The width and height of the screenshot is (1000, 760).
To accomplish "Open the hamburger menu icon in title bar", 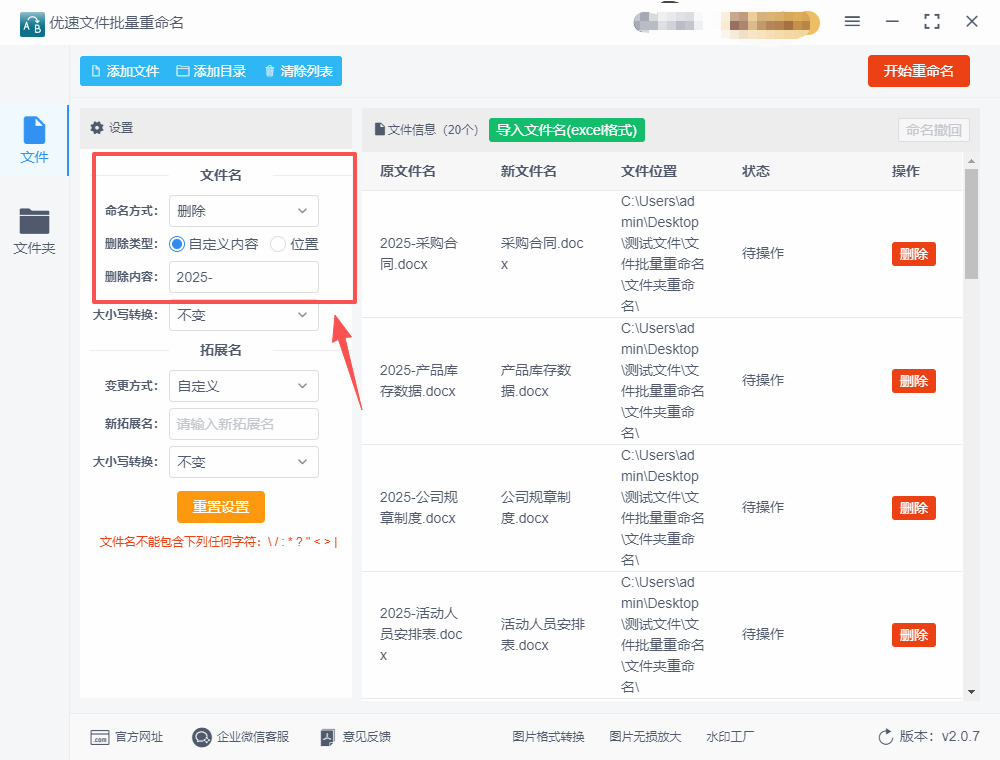I will click(852, 21).
